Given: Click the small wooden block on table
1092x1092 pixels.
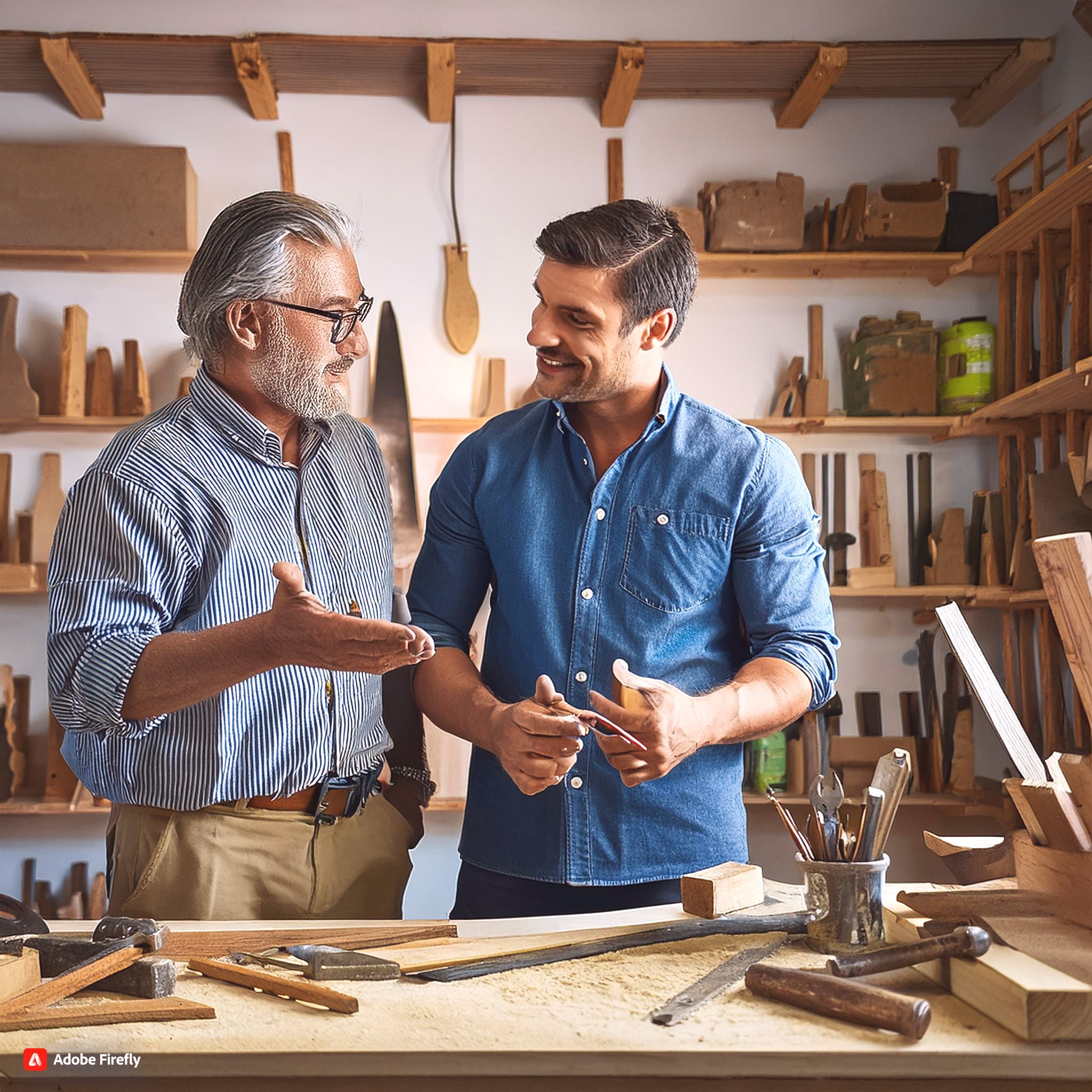Looking at the screenshot, I should (x=721, y=889).
